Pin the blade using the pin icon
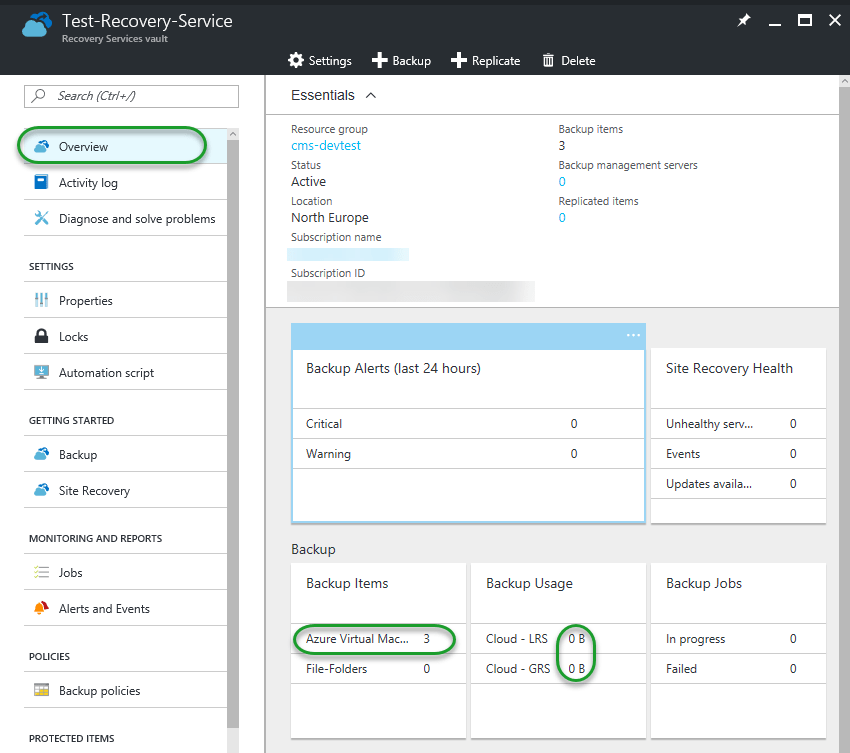Screen dimensions: 850x753 coord(744,21)
